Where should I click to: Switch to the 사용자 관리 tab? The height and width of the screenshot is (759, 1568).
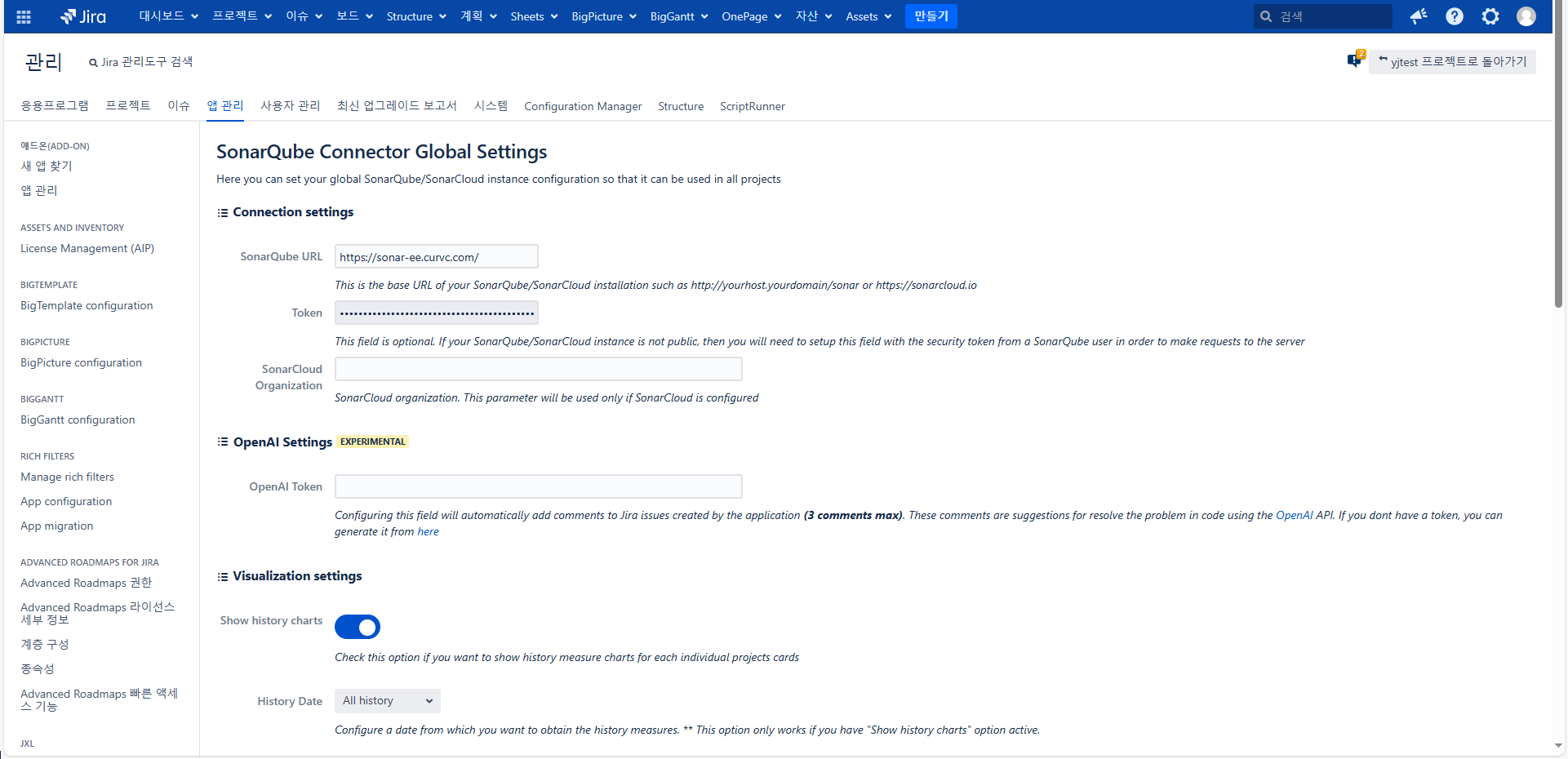pyautogui.click(x=291, y=106)
